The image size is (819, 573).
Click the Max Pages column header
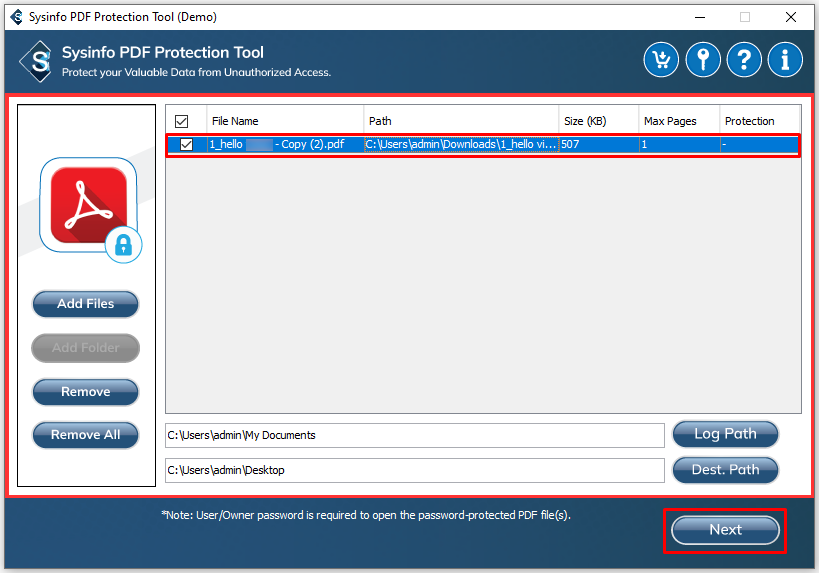click(x=678, y=121)
